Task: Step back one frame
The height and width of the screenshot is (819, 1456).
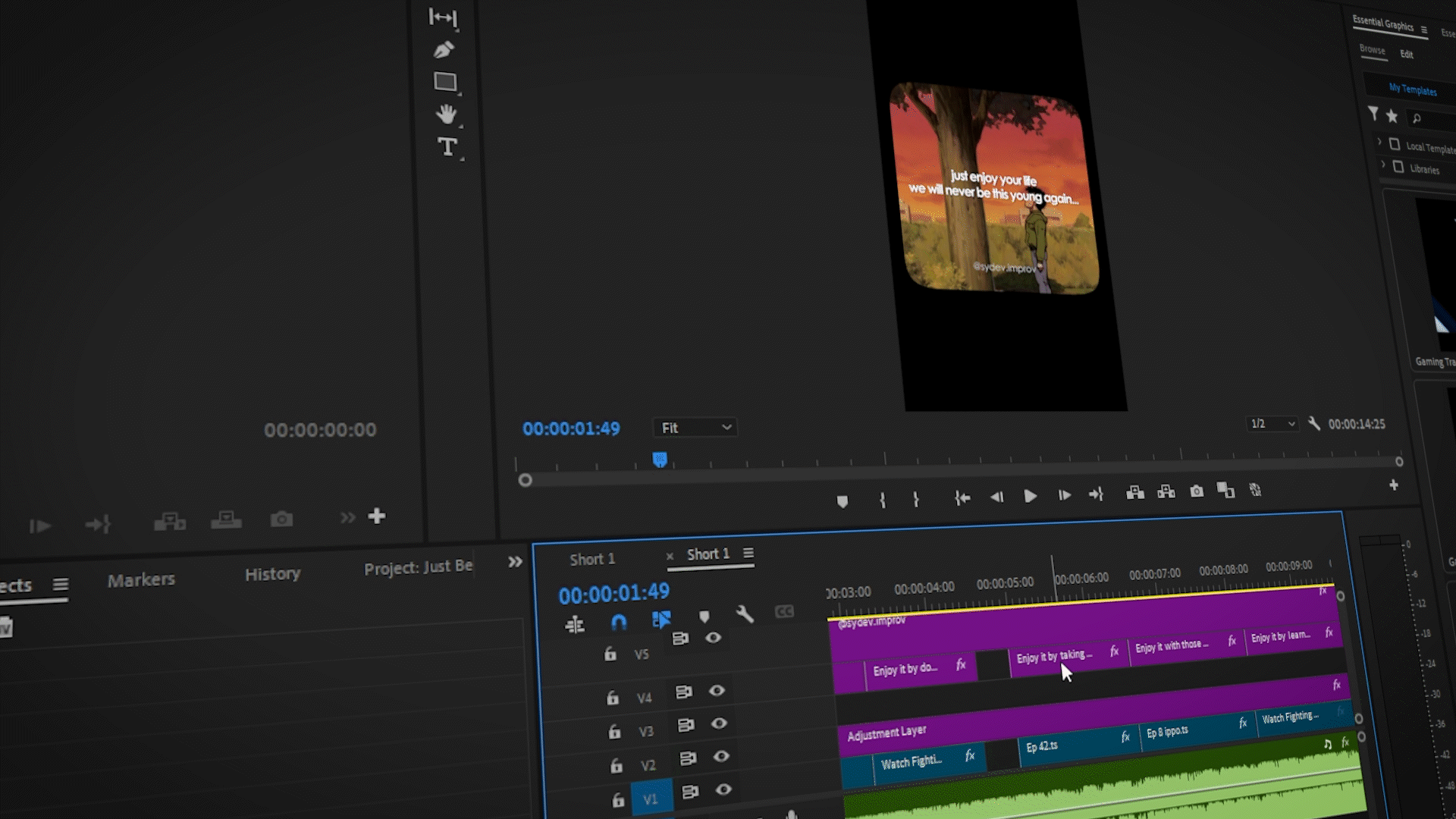Action: click(996, 497)
